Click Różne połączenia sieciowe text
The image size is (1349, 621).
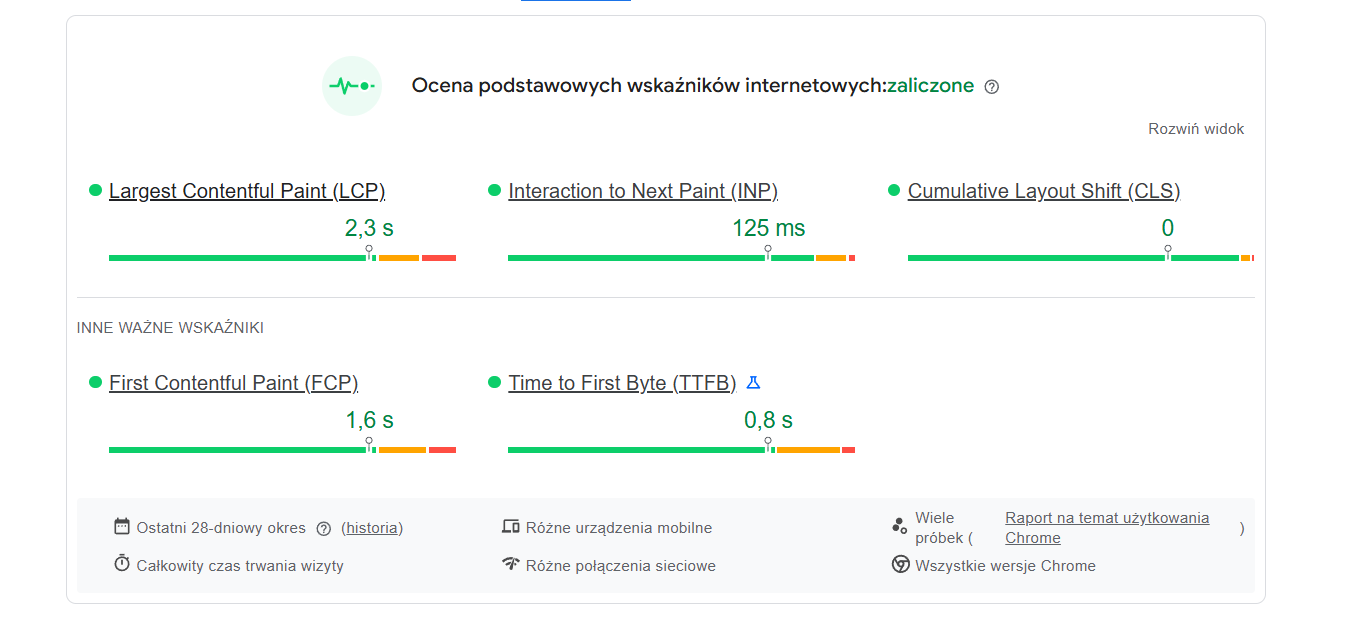621,566
